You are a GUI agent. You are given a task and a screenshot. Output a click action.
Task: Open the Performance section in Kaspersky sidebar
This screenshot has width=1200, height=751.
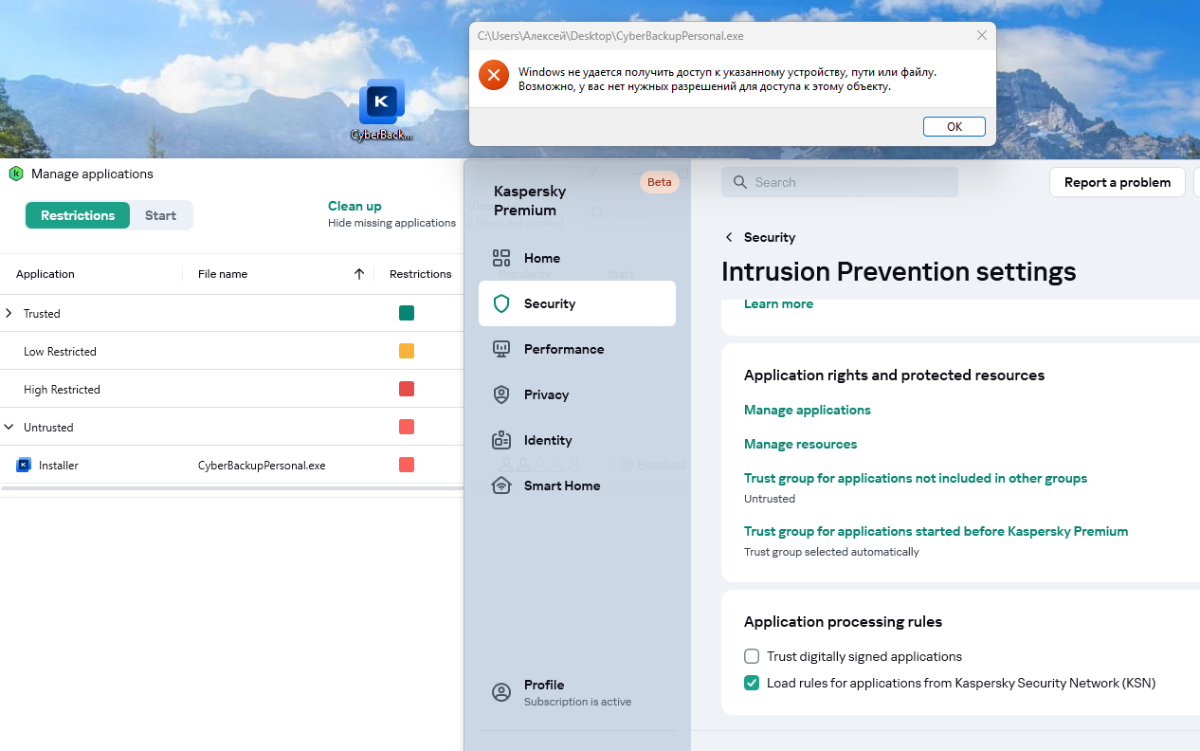(x=577, y=349)
